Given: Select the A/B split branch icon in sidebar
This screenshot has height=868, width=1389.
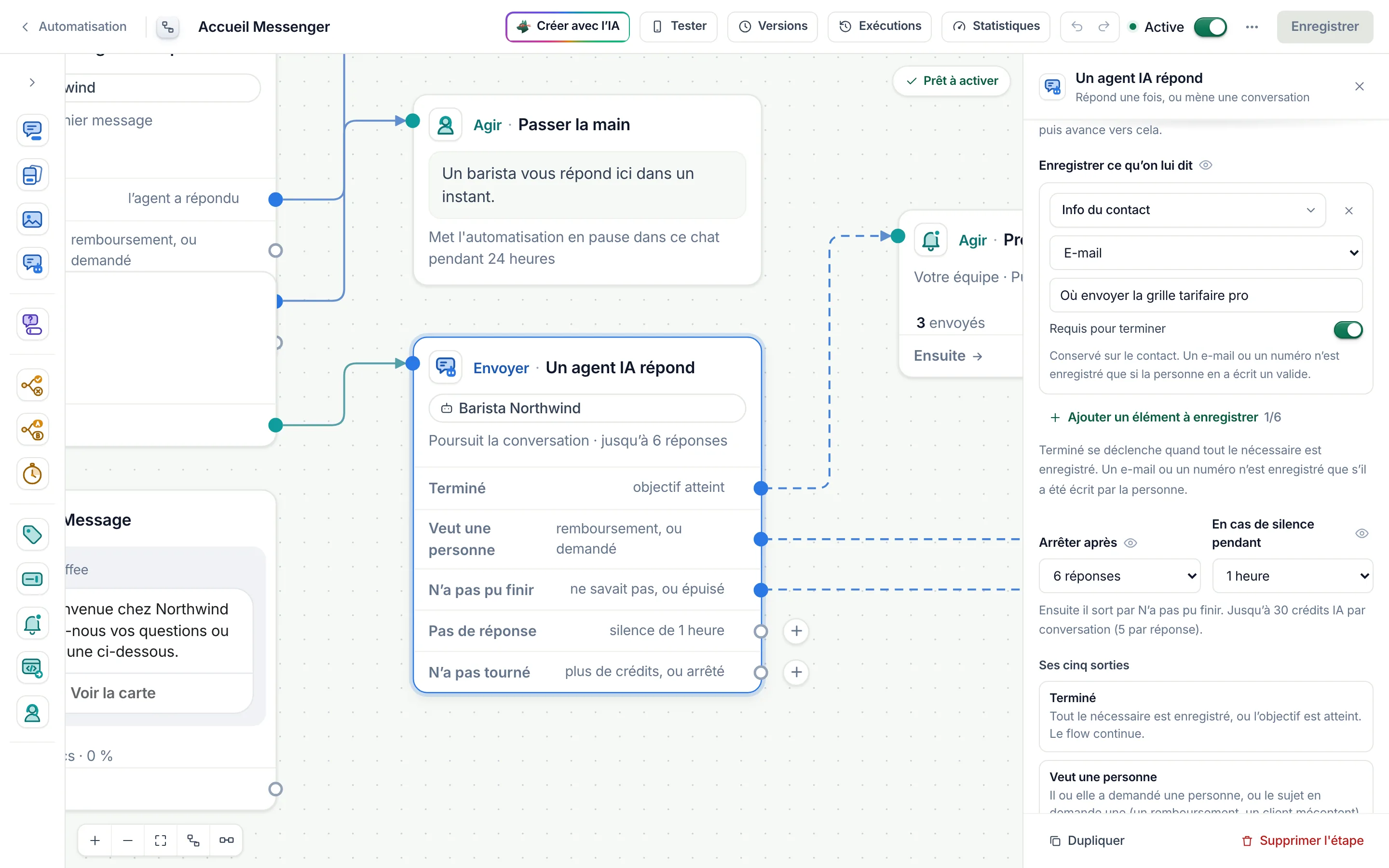Looking at the screenshot, I should (x=32, y=429).
